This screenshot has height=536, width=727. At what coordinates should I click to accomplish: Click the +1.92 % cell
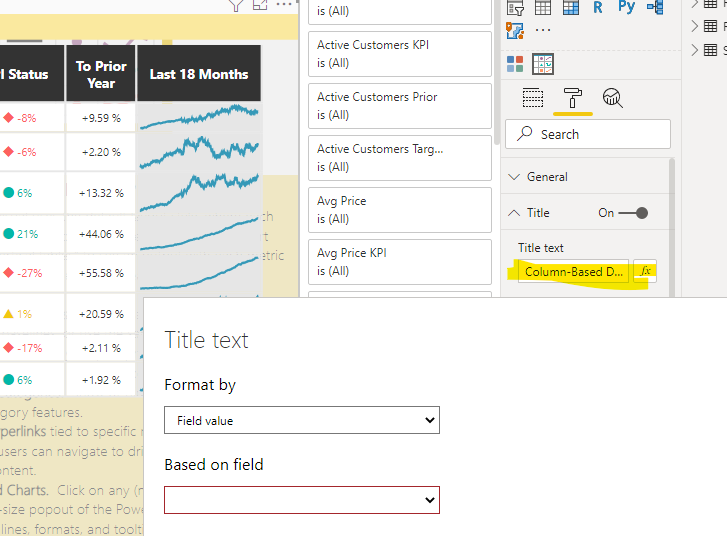click(x=101, y=380)
